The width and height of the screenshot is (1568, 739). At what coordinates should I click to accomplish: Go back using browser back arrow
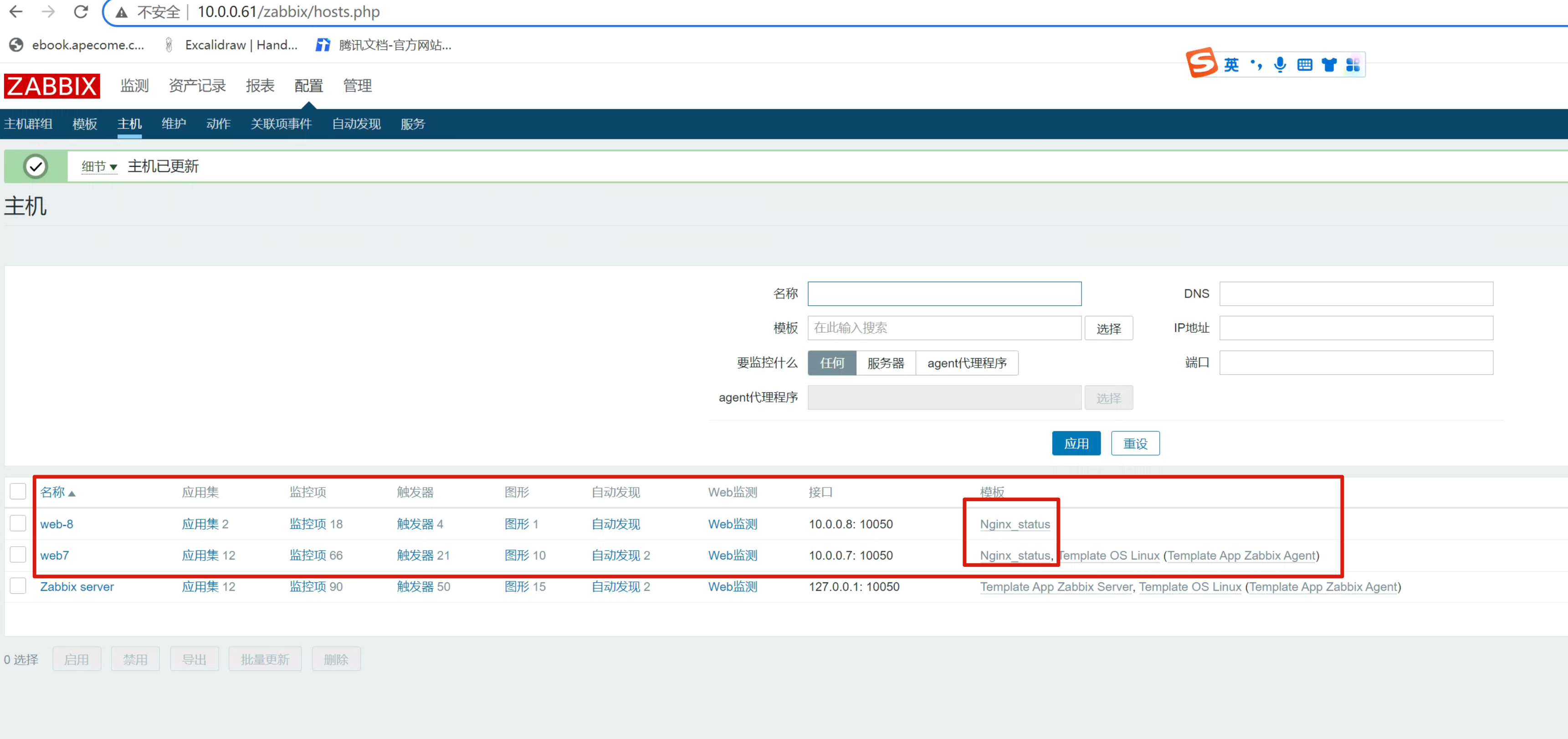[x=16, y=11]
